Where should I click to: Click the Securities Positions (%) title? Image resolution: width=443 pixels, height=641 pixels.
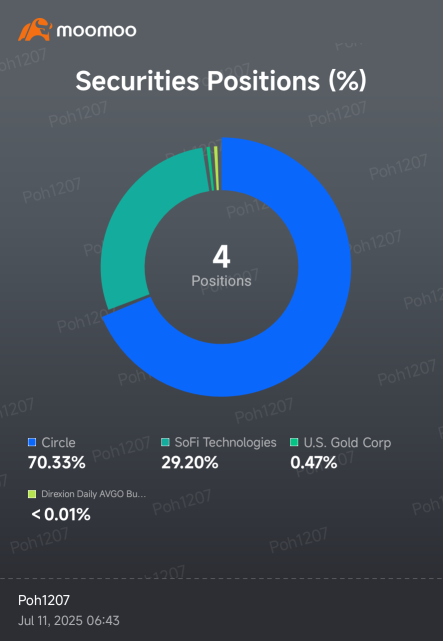(221, 81)
